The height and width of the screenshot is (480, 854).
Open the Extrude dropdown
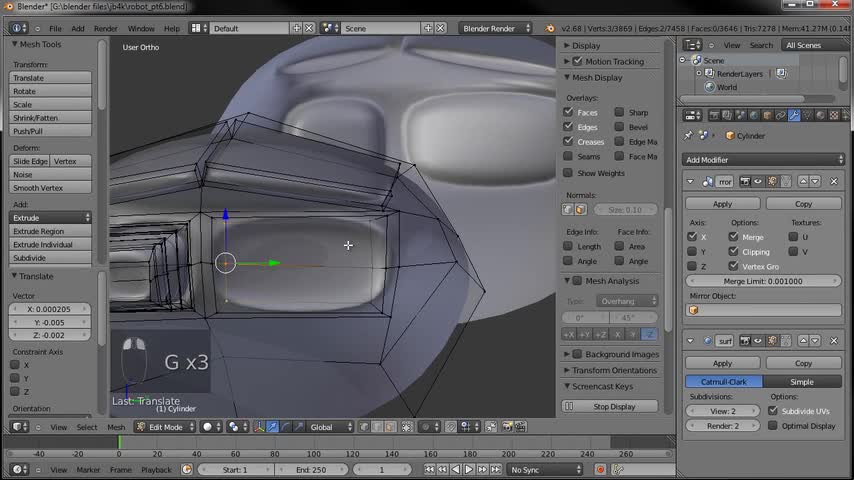(51, 217)
